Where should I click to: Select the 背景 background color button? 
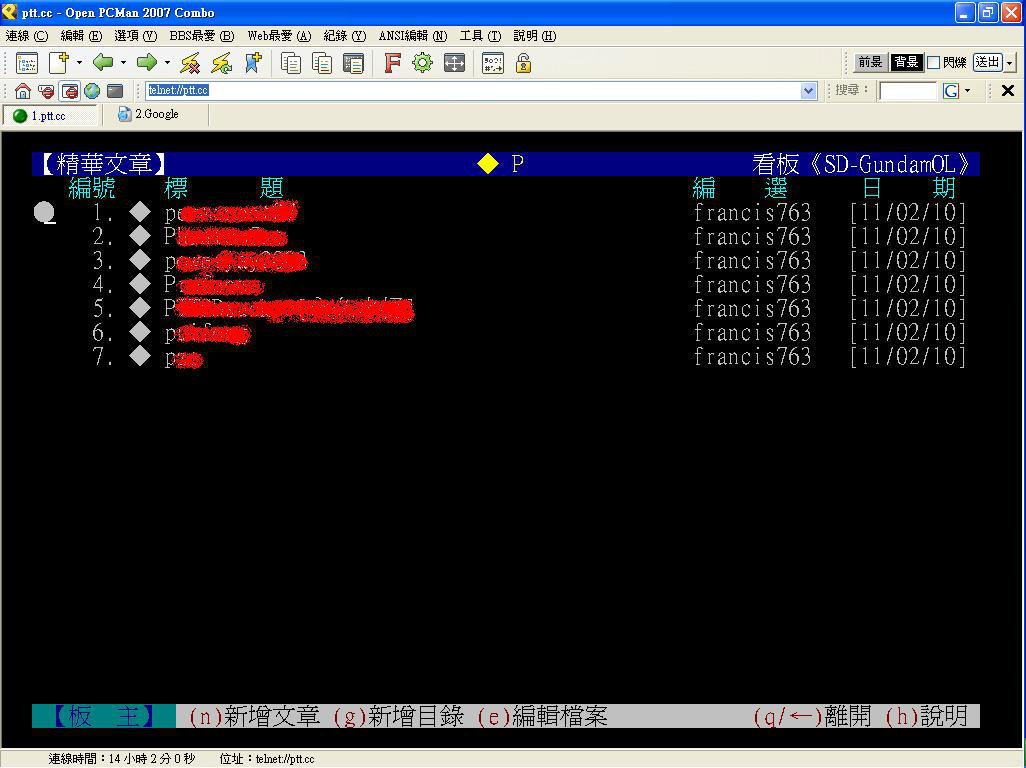pos(907,62)
